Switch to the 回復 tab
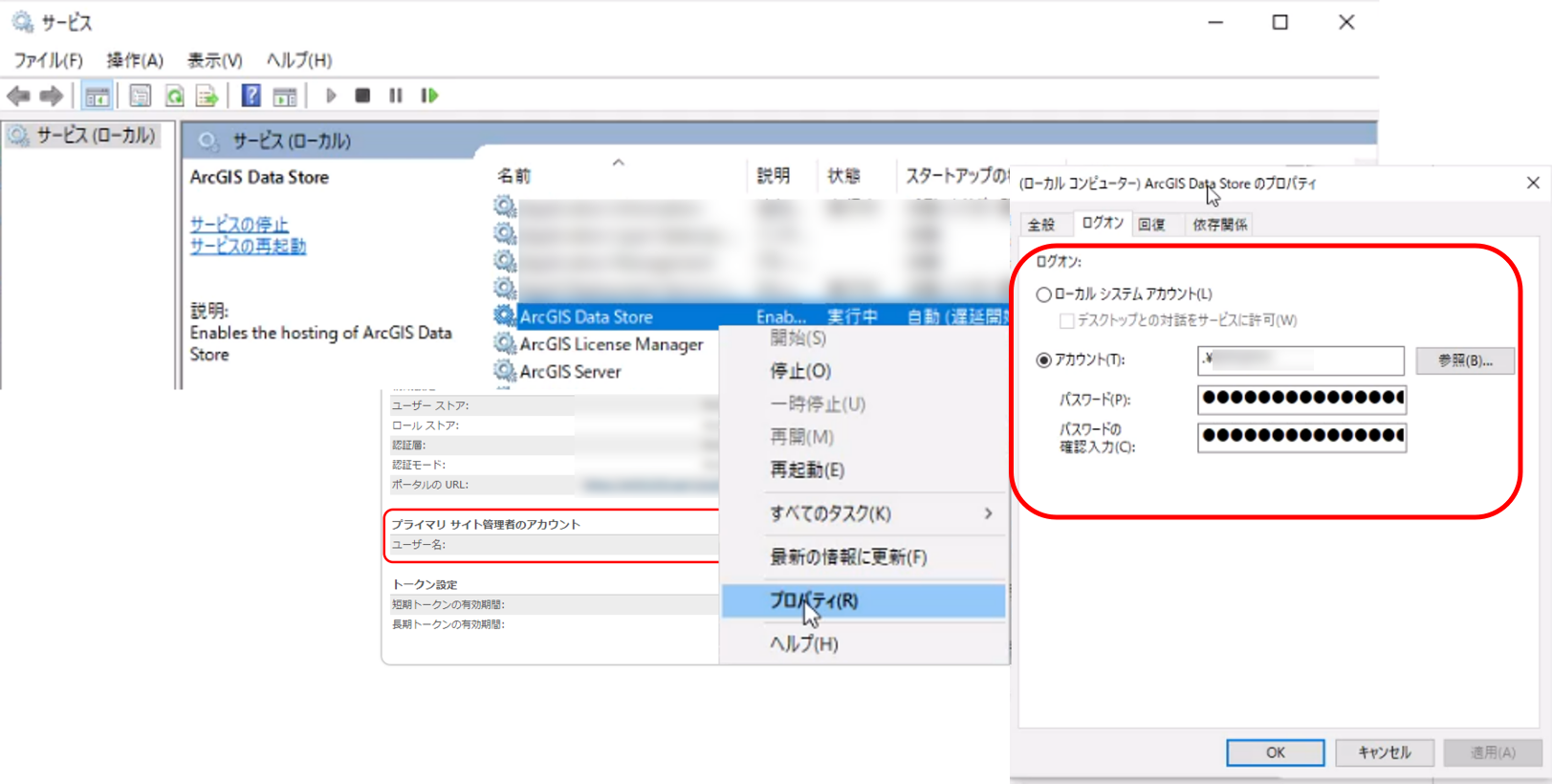This screenshot has width=1552, height=784. [x=1152, y=225]
